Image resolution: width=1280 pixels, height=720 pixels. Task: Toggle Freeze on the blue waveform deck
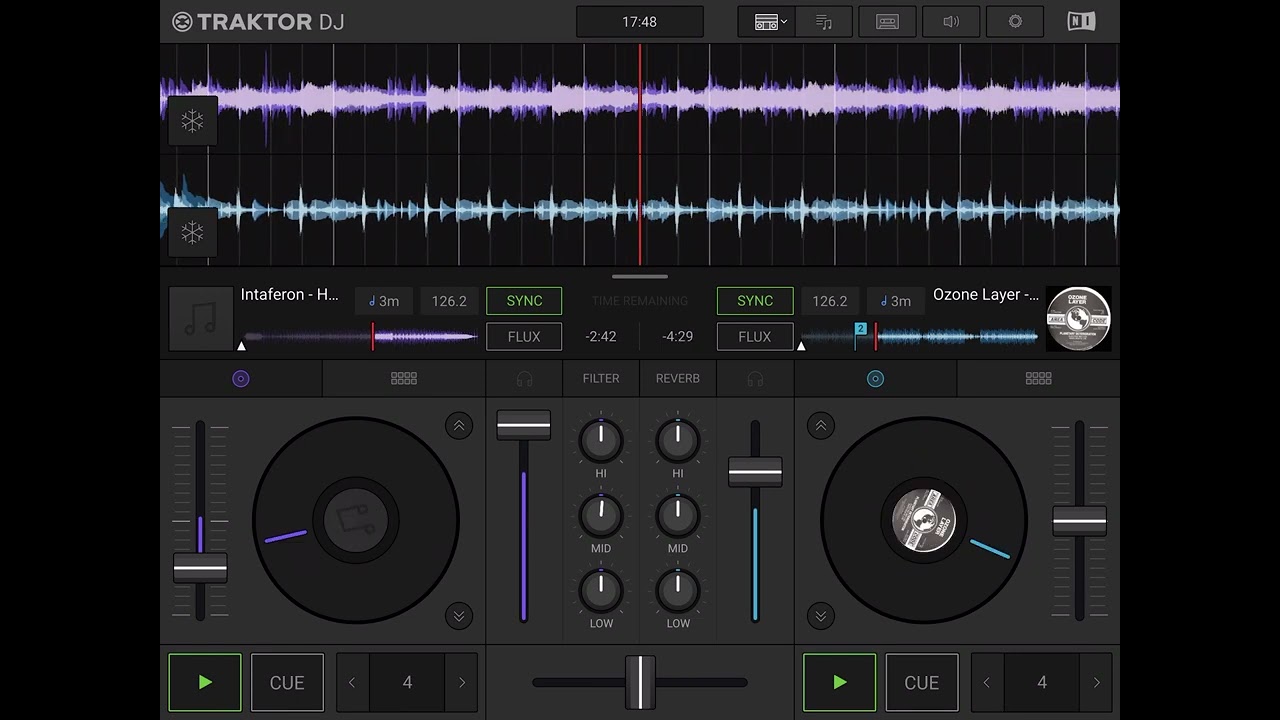click(192, 232)
